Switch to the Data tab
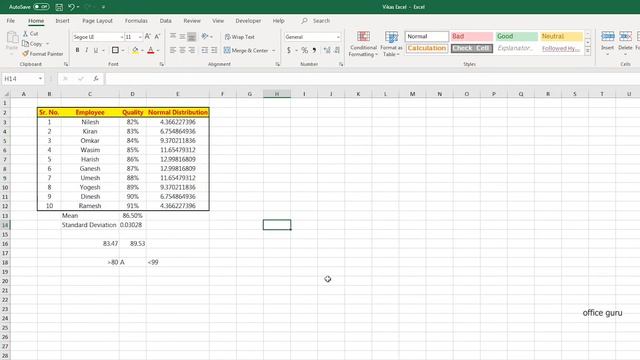This screenshot has width=640, height=360. [165, 20]
